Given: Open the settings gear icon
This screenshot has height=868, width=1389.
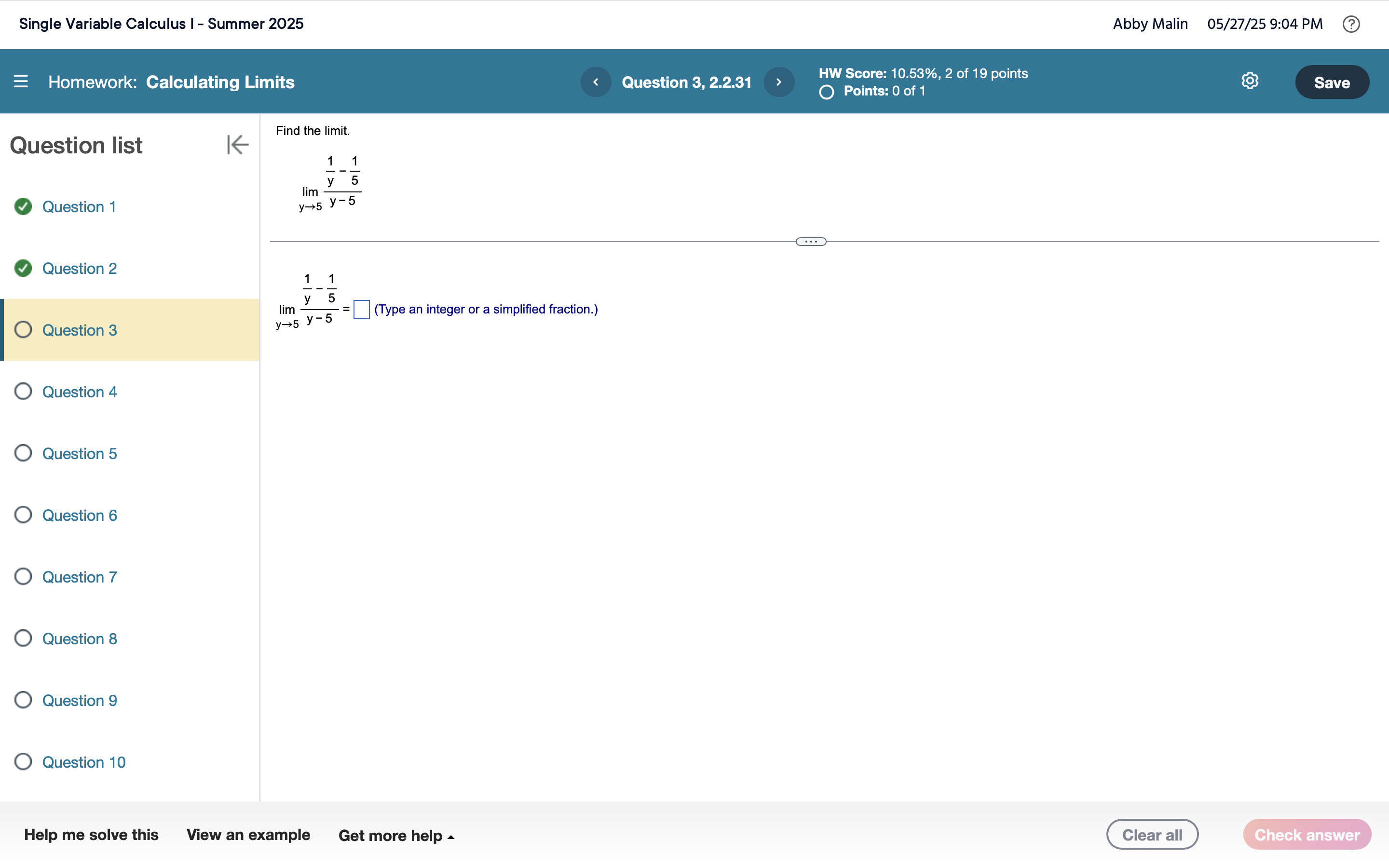Looking at the screenshot, I should click(1250, 81).
